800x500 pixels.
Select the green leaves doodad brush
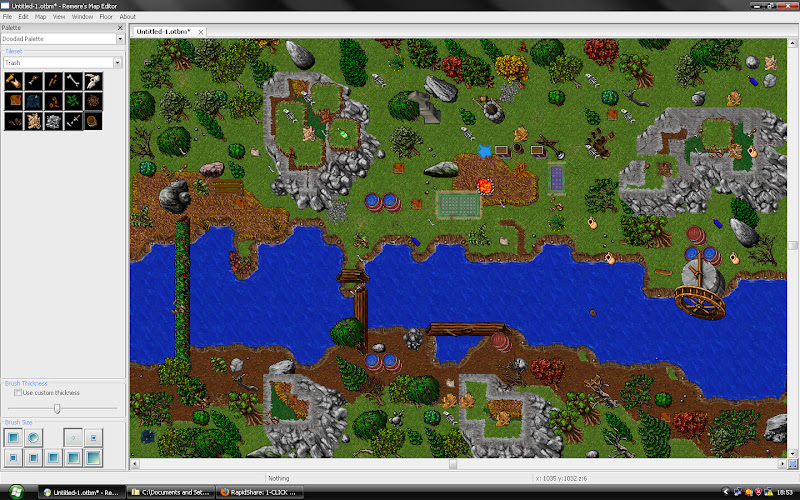[x=73, y=101]
